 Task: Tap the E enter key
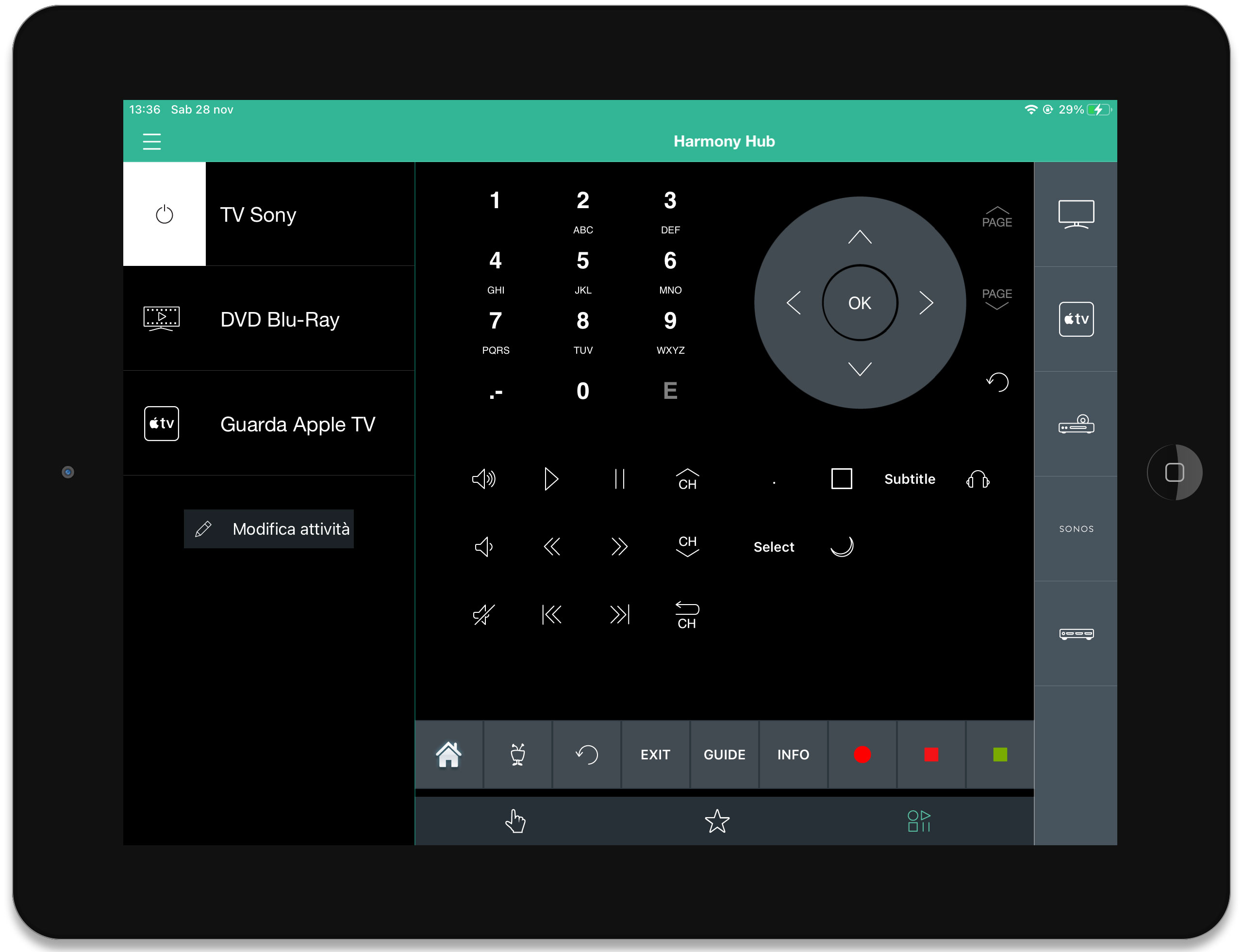point(670,391)
